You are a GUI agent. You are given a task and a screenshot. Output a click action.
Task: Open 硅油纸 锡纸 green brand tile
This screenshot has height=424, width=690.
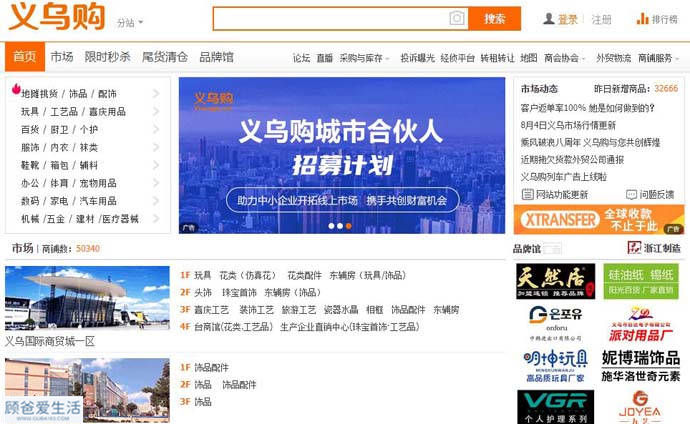641,281
